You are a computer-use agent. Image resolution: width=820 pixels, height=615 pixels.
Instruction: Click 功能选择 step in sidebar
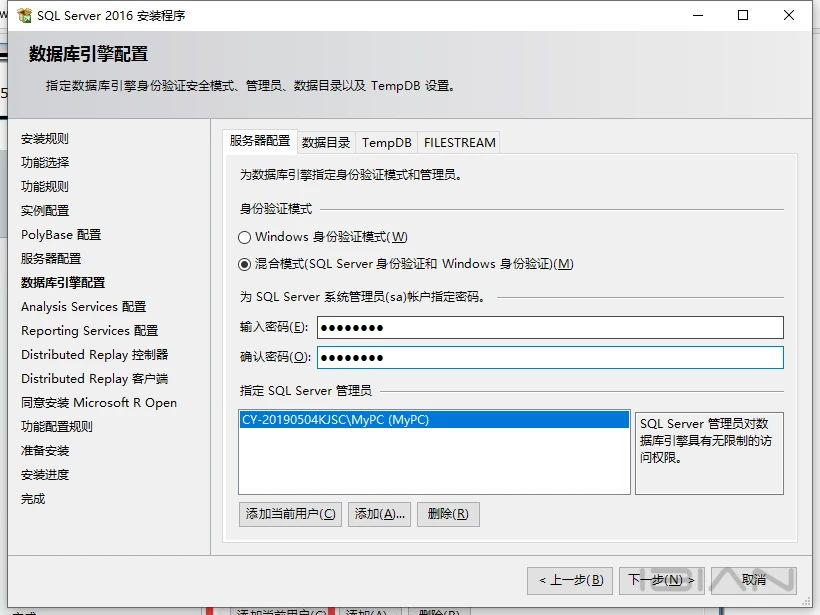click(x=45, y=163)
